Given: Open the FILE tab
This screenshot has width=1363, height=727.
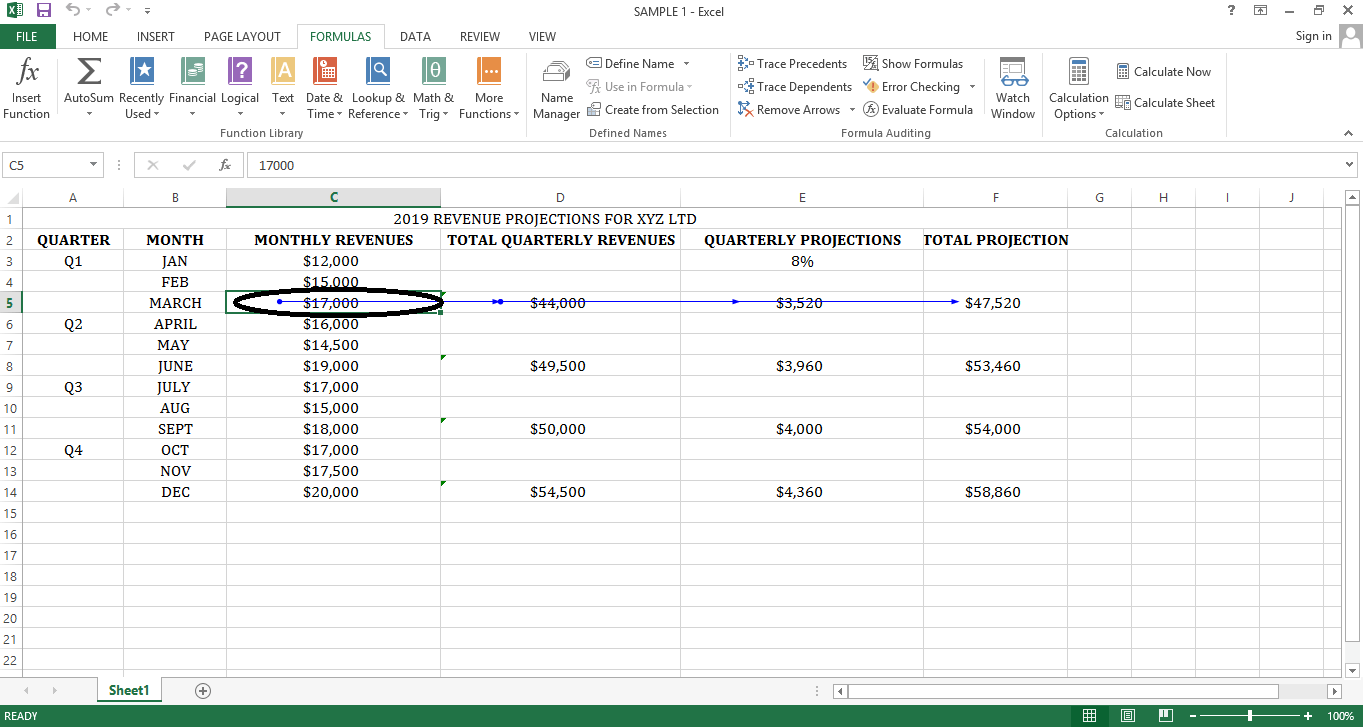Looking at the screenshot, I should pyautogui.click(x=27, y=37).
